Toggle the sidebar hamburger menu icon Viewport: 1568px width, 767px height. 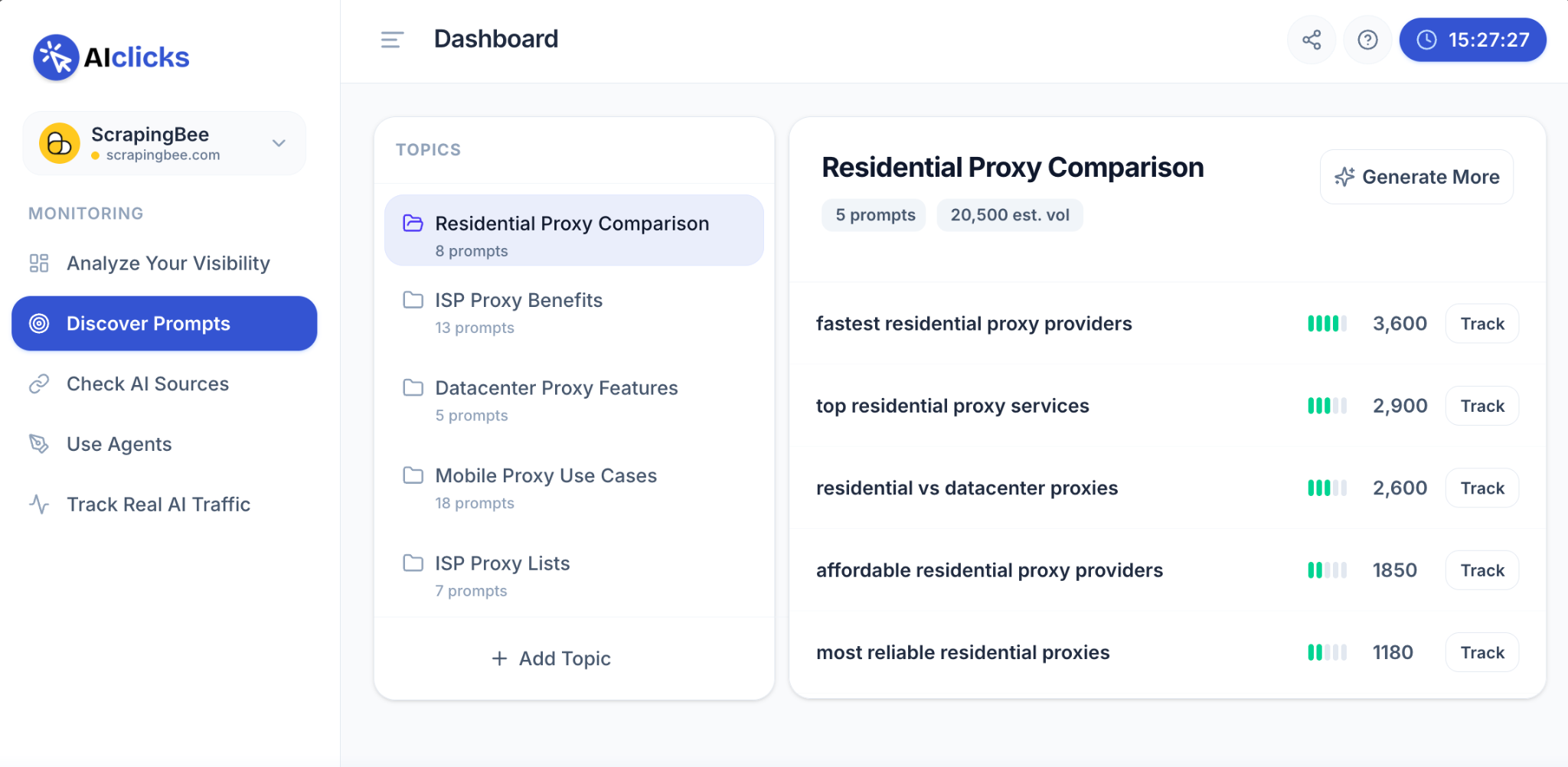coord(392,40)
